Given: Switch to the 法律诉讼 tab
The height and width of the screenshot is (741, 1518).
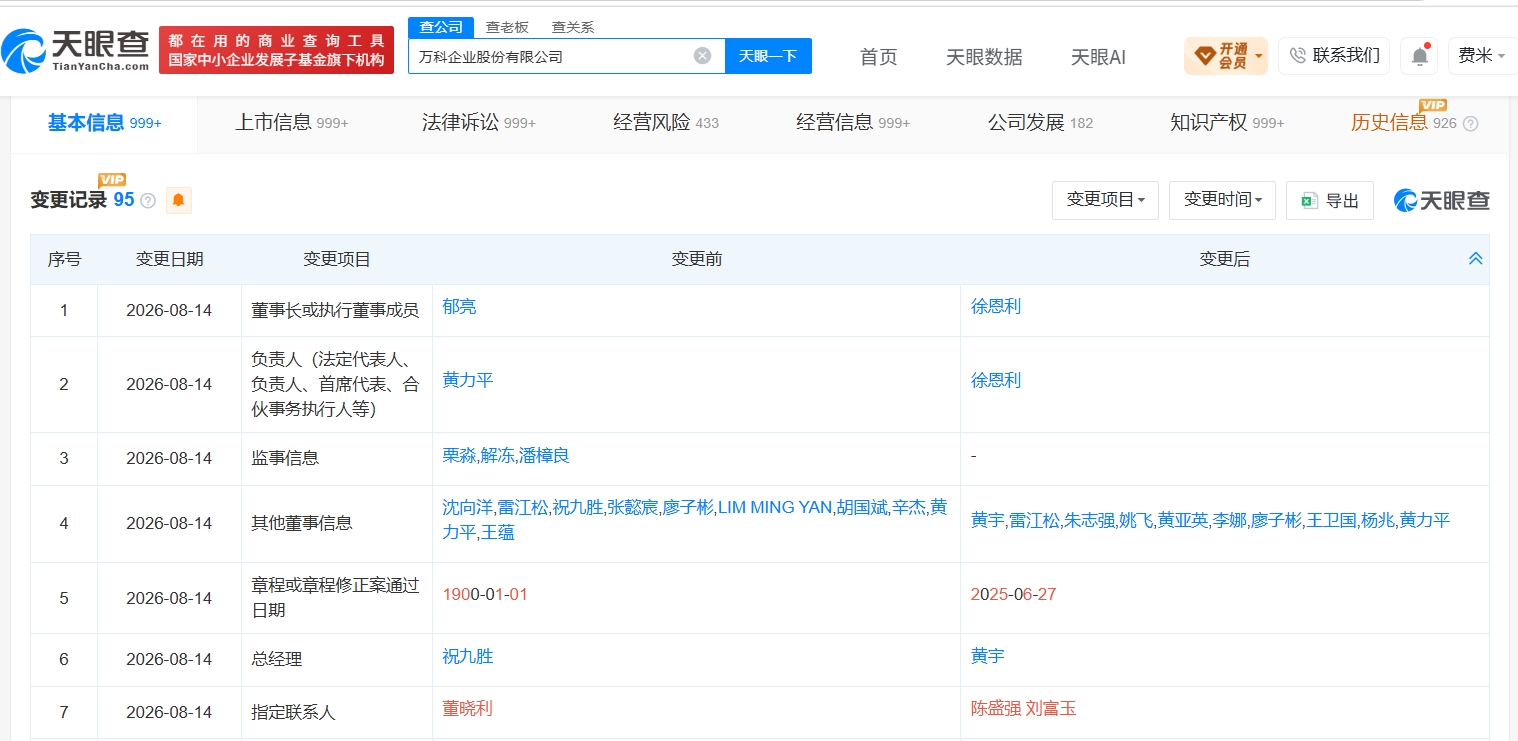Looking at the screenshot, I should tap(479, 123).
